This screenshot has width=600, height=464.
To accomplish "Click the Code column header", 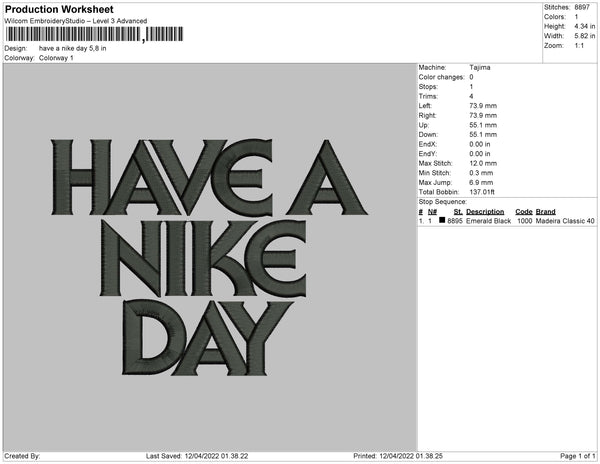I will (x=524, y=212).
